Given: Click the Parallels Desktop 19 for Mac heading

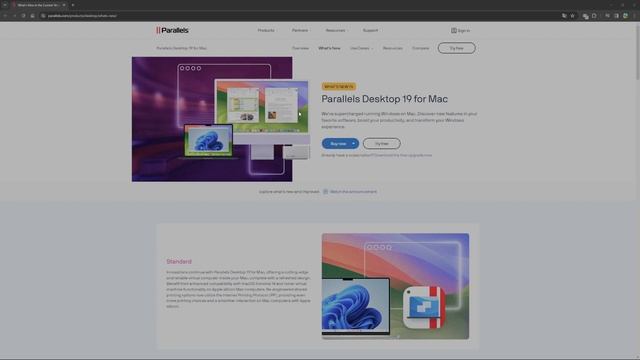Looking at the screenshot, I should pos(384,99).
